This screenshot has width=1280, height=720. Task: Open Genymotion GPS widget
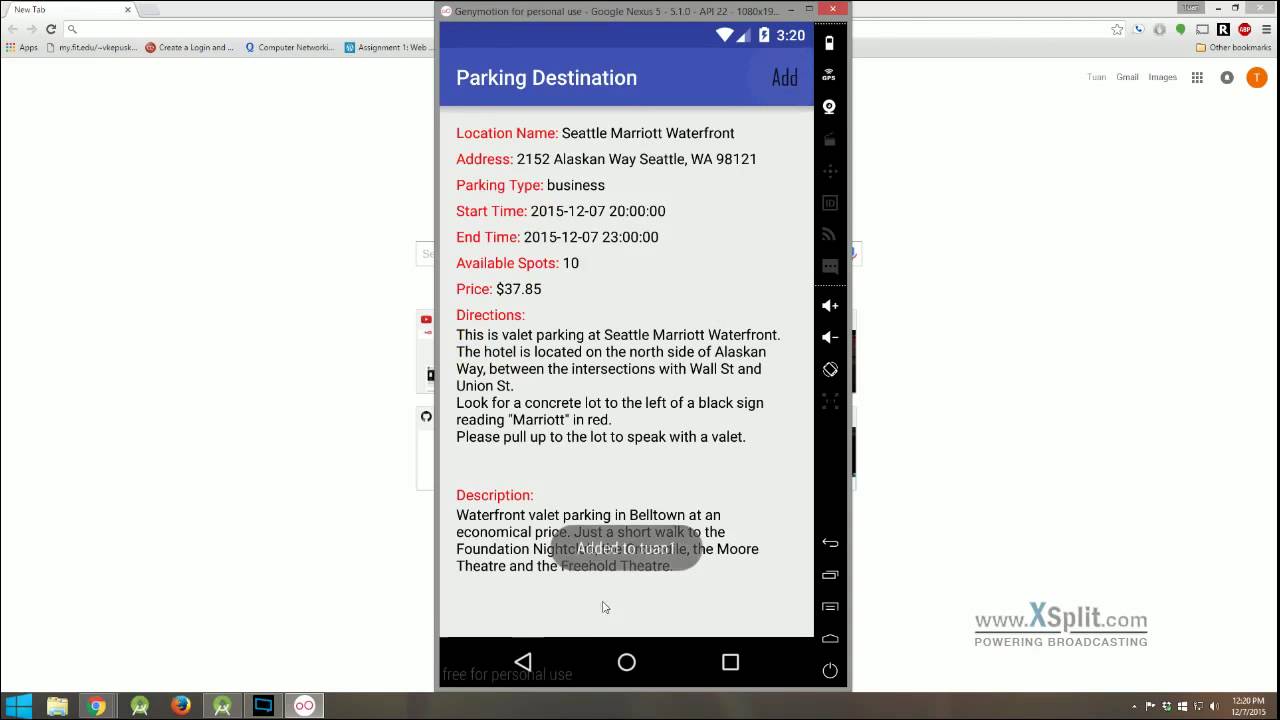[x=829, y=75]
